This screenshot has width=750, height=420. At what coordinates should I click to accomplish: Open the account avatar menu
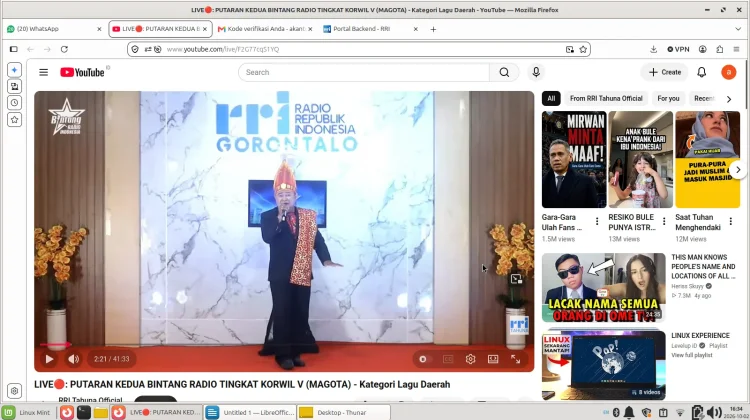pyautogui.click(x=728, y=72)
